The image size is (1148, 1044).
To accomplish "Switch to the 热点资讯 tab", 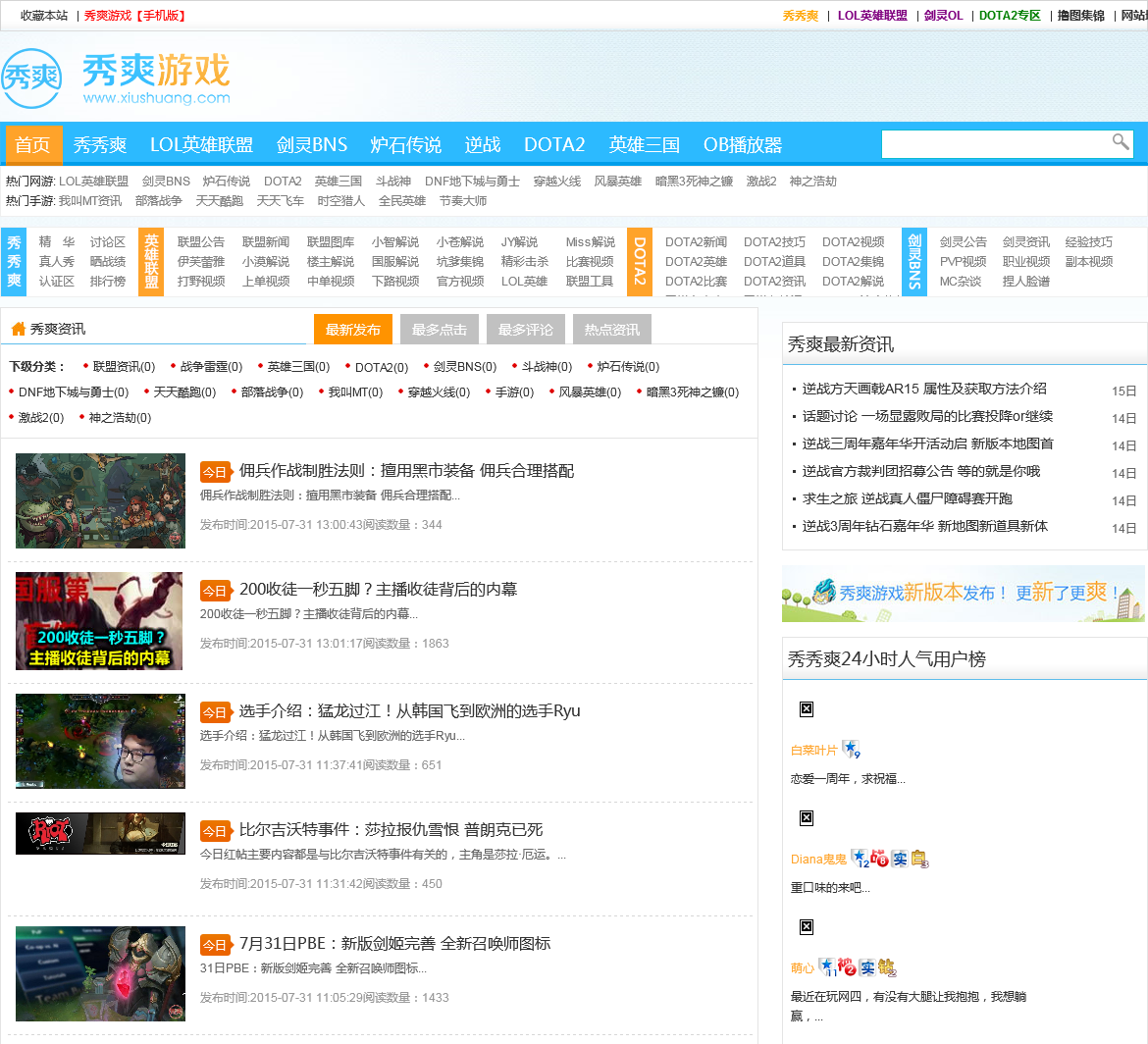I will click(611, 330).
